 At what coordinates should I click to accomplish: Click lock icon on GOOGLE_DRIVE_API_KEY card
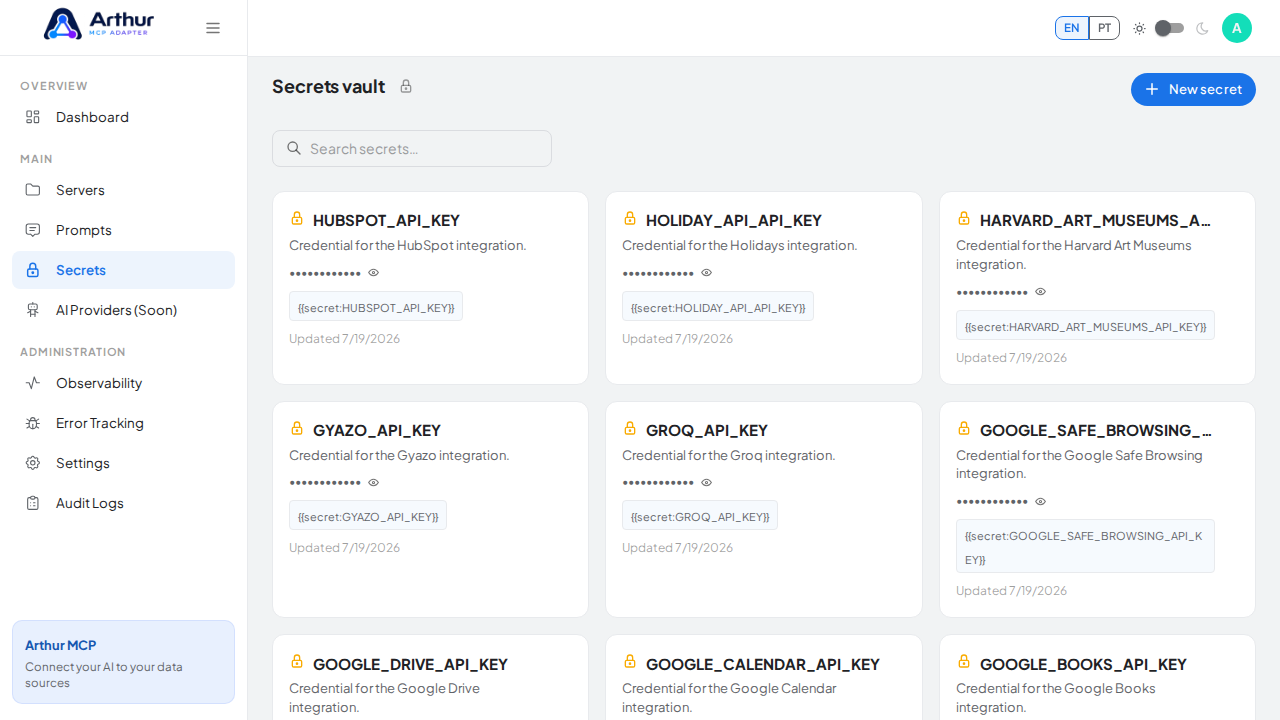point(297,661)
